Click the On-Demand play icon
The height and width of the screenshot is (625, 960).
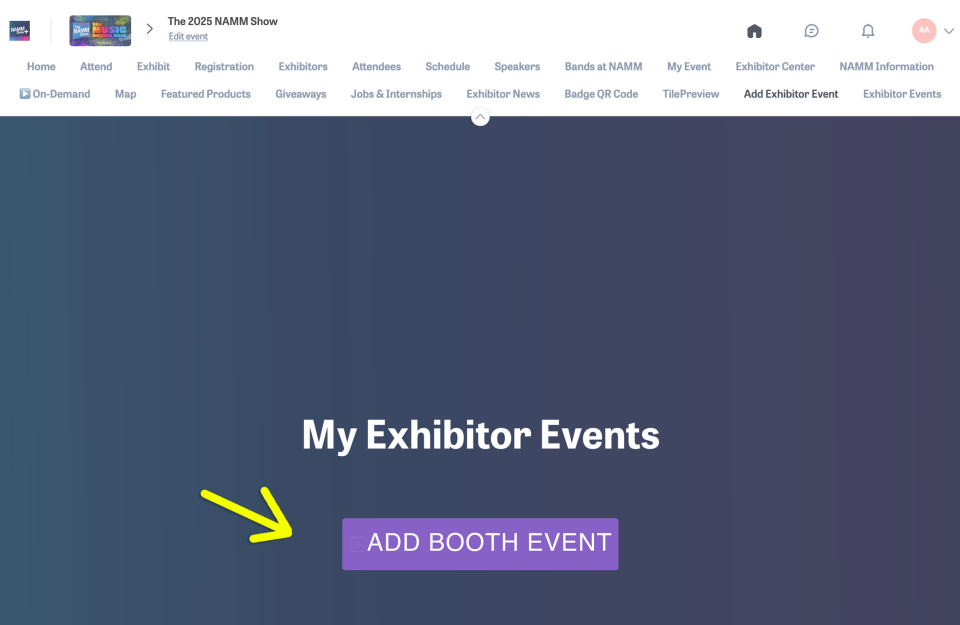[25, 94]
